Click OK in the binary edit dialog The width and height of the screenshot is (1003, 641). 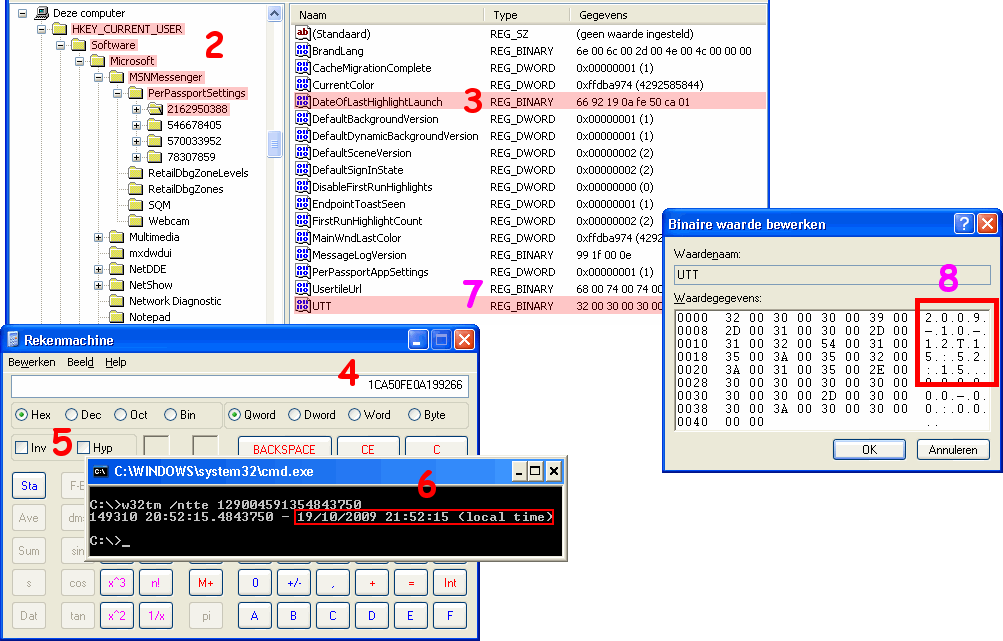(869, 450)
